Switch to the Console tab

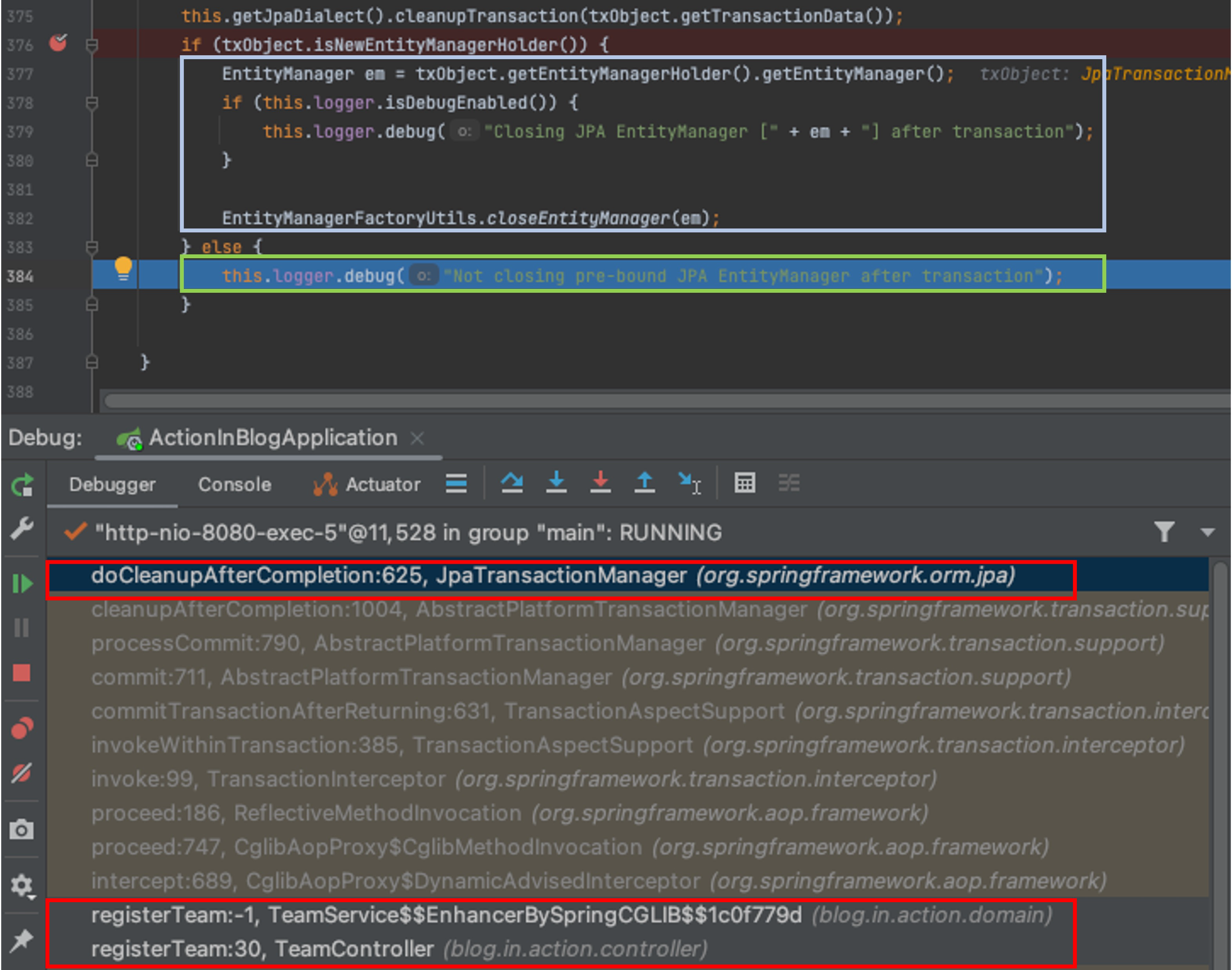point(234,484)
